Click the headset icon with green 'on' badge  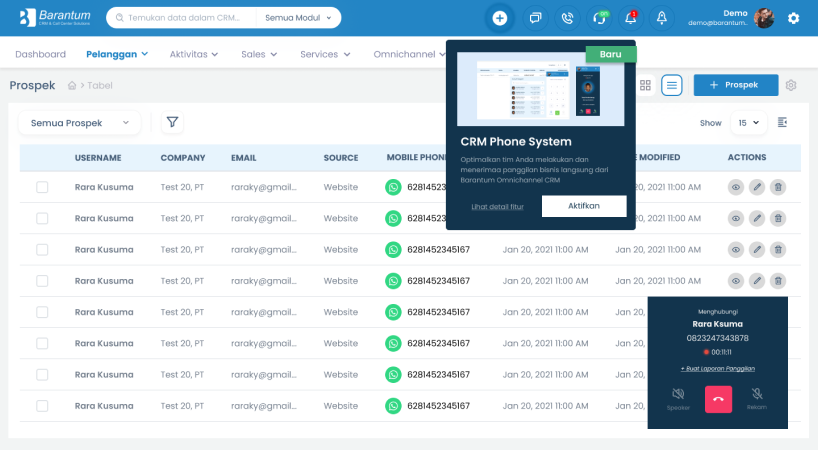[599, 18]
